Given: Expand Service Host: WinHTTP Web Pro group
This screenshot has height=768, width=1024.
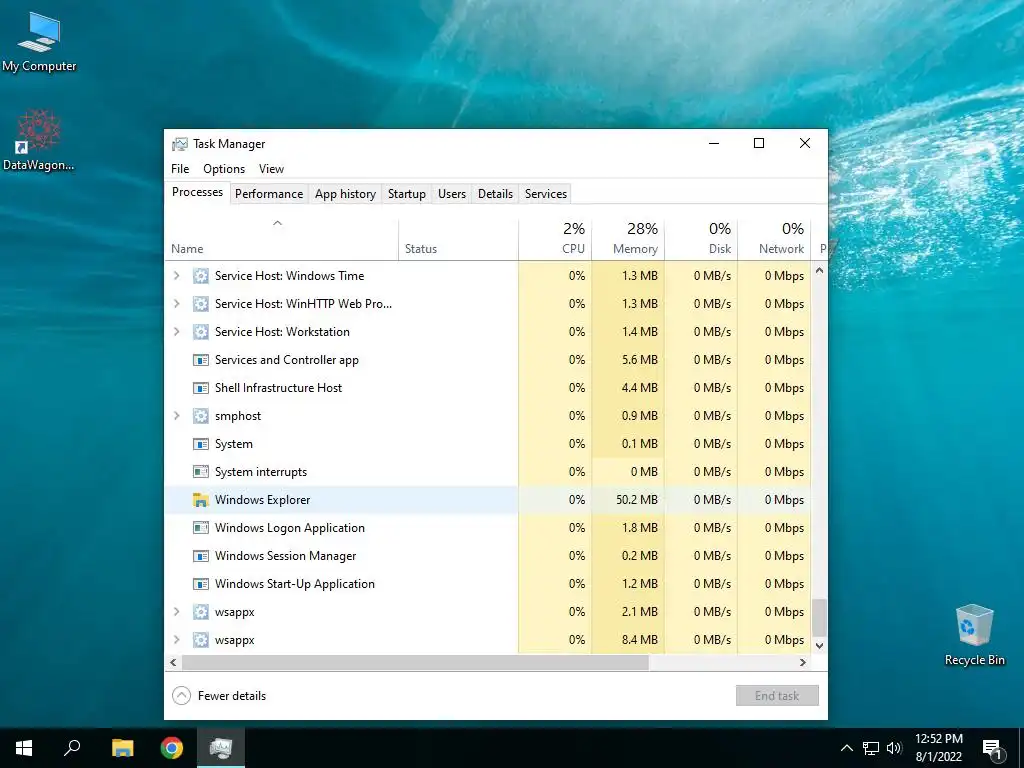Looking at the screenshot, I should tap(176, 304).
